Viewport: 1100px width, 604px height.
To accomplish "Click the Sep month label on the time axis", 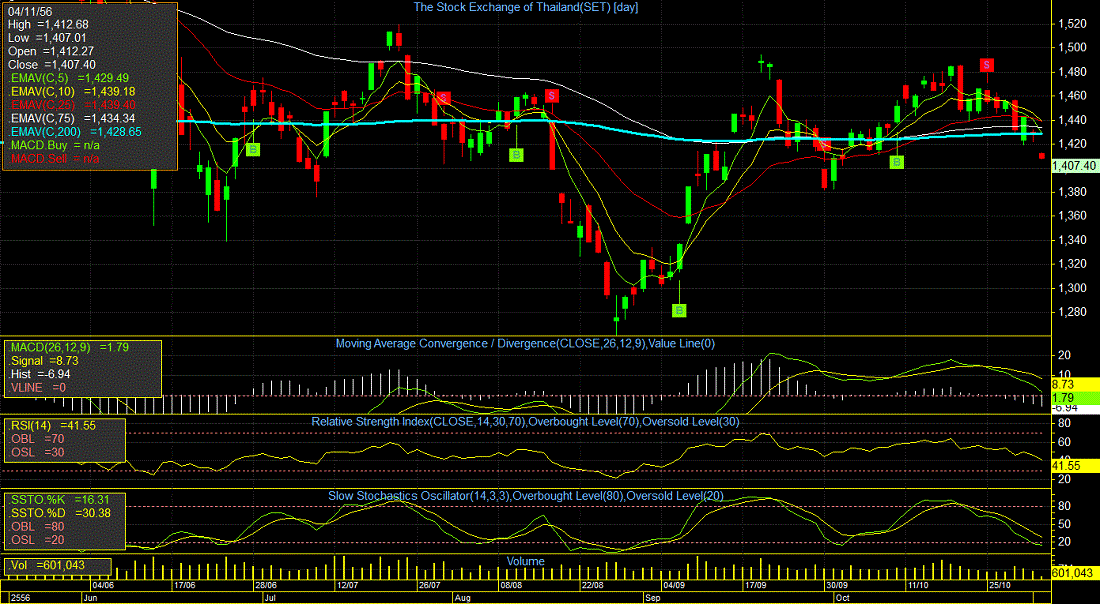I will click(x=652, y=598).
